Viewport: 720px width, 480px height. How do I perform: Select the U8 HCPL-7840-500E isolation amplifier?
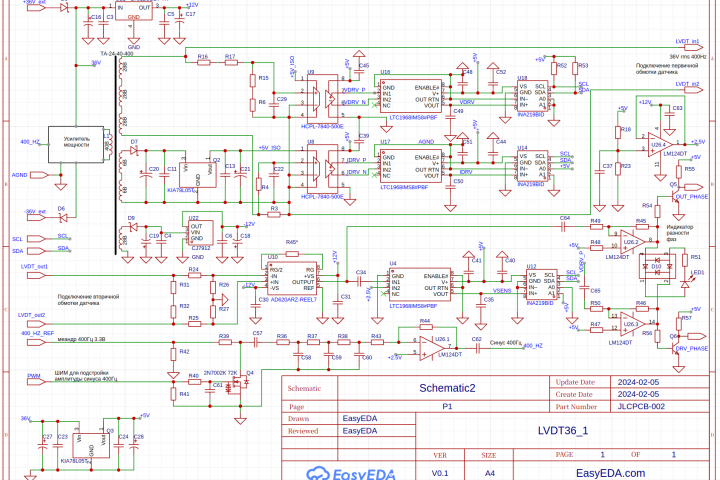(x=322, y=169)
